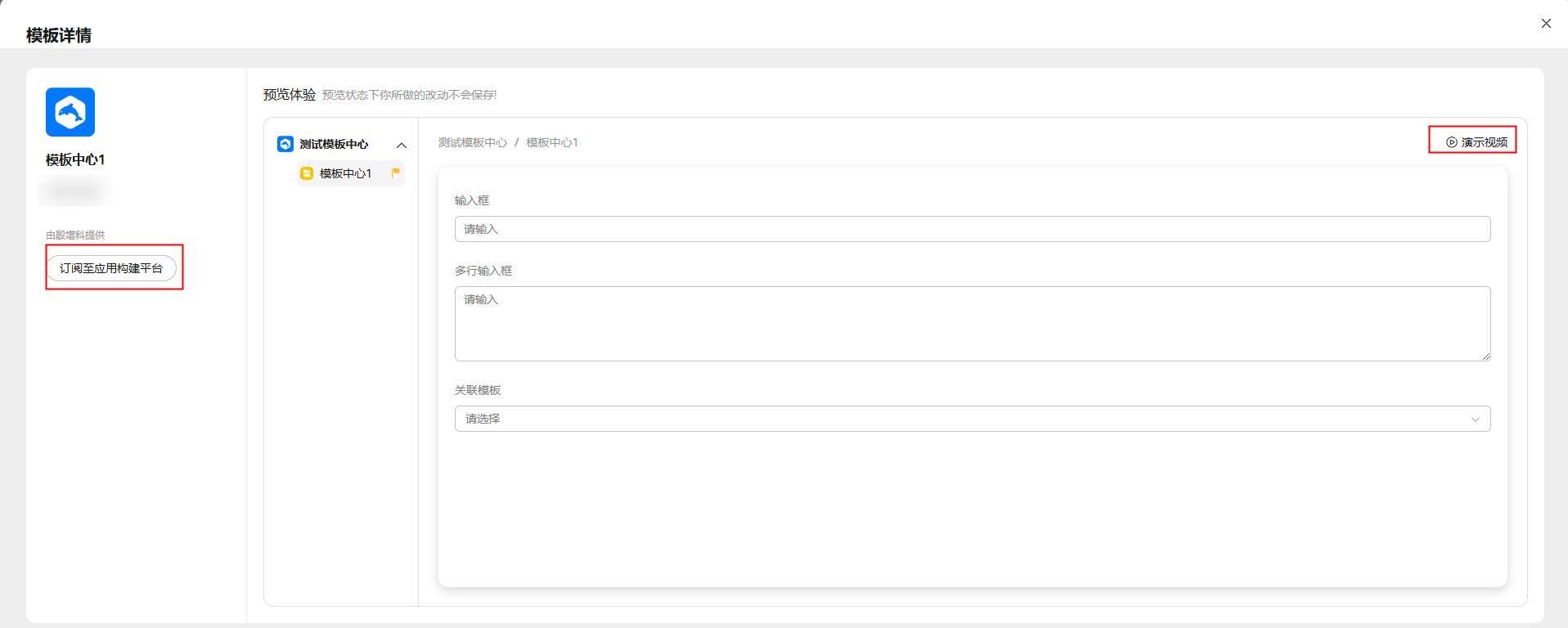The width and height of the screenshot is (1568, 628).
Task: Open the 演示视频 demo video
Action: pyautogui.click(x=1476, y=142)
